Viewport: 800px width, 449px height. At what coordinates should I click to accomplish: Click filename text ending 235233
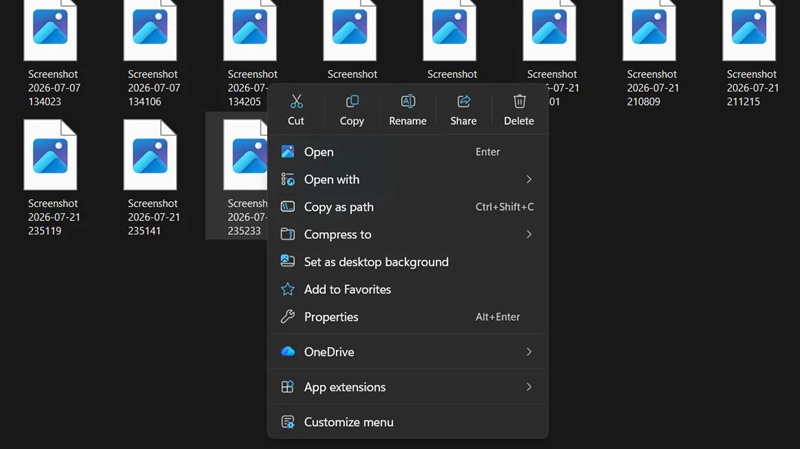247,217
